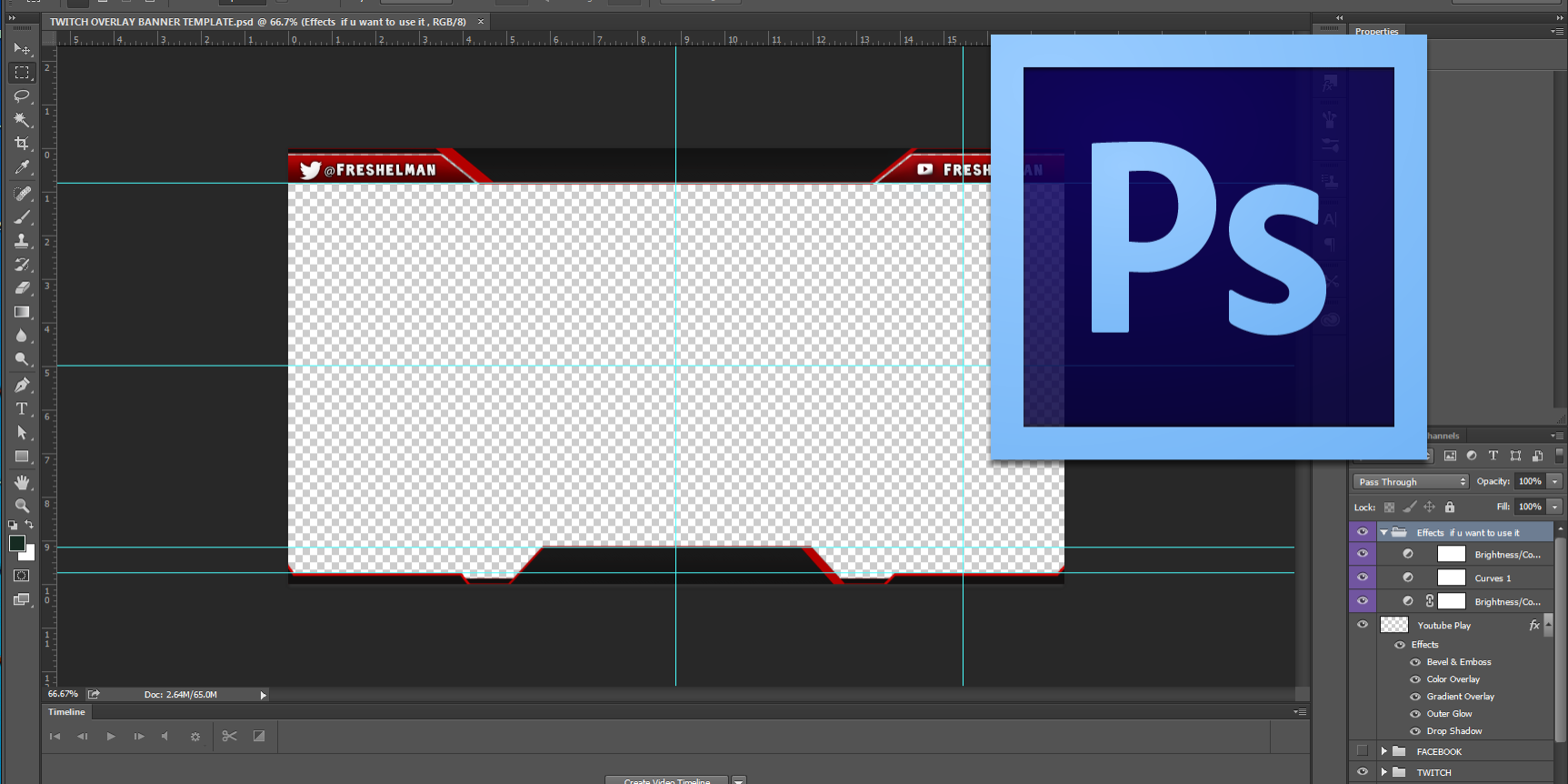Screen dimensions: 1568x784
Task: Select the Gradient tool
Action: tap(22, 312)
